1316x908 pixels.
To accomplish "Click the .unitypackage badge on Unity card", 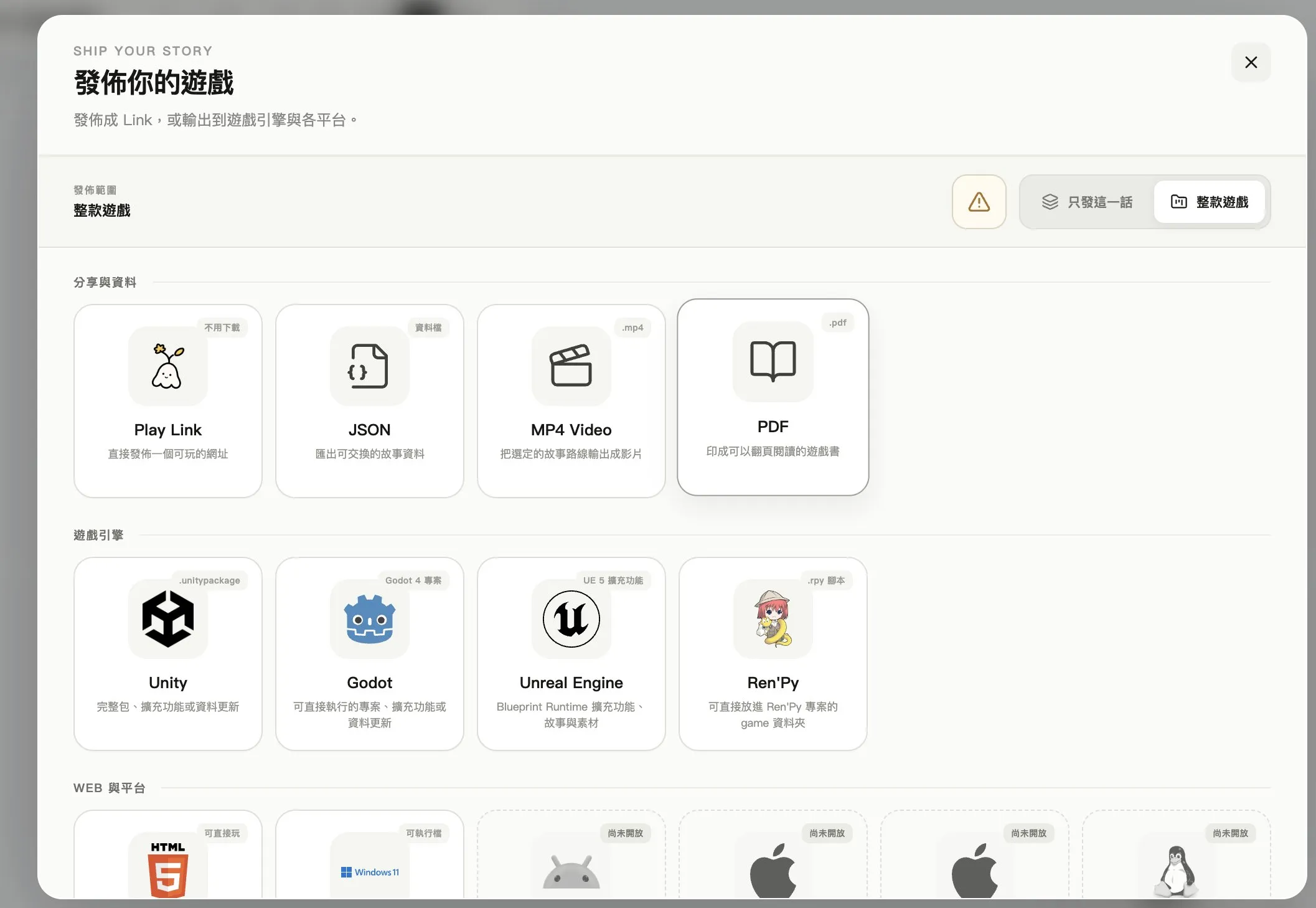I will (x=210, y=580).
